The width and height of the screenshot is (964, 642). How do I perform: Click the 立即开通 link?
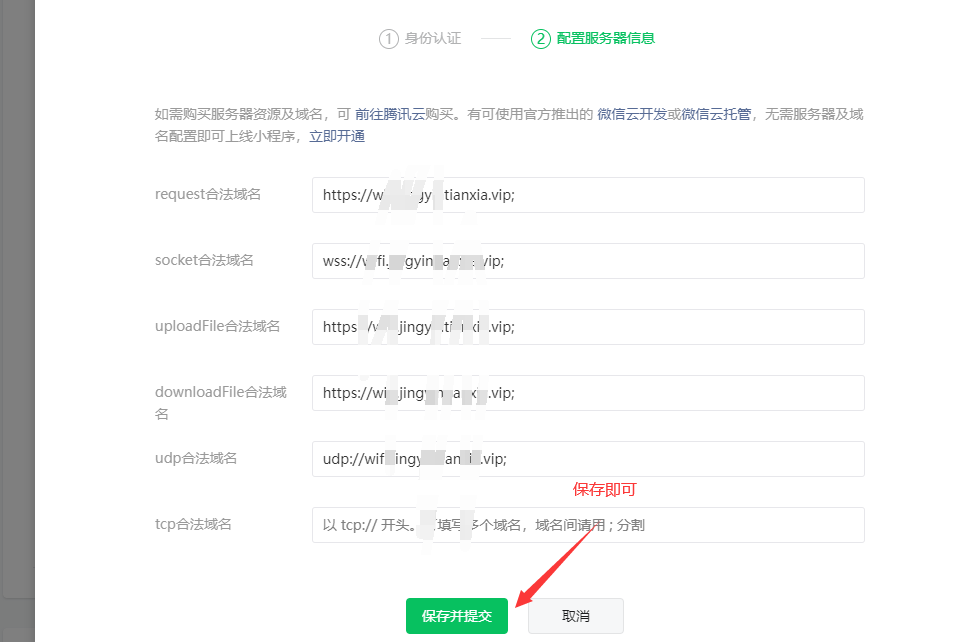[337, 137]
